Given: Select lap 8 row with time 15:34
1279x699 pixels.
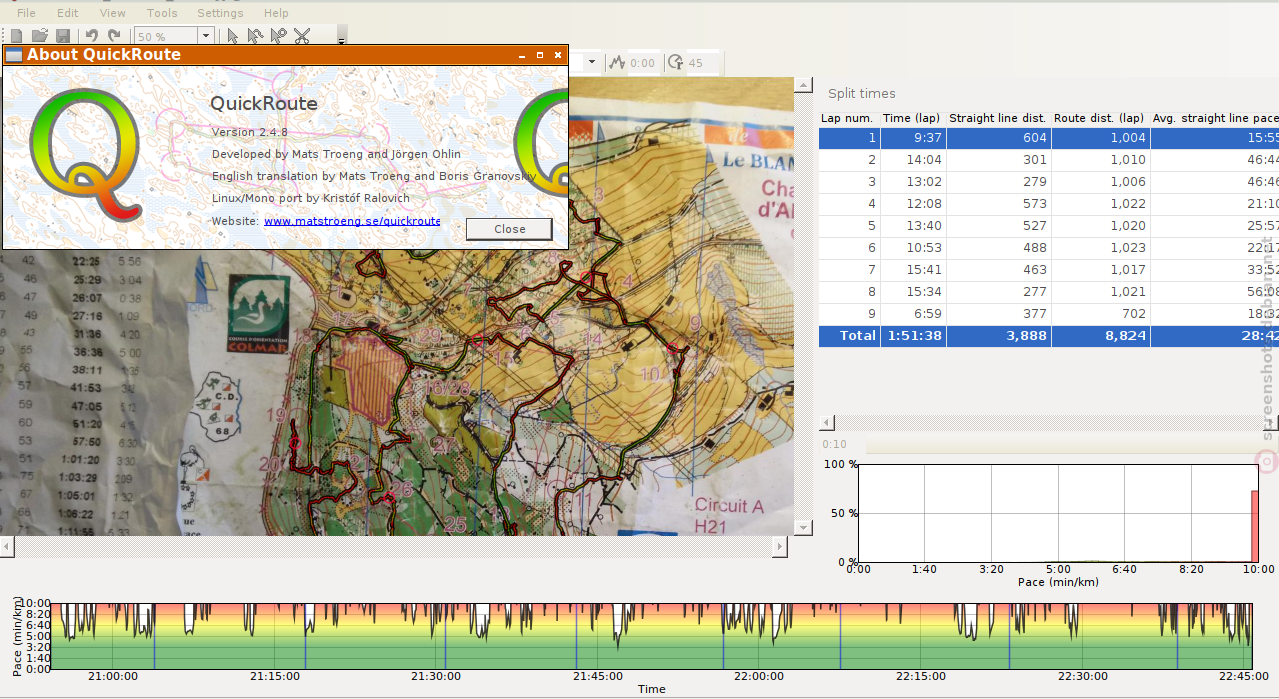Looking at the screenshot, I should 1049,292.
